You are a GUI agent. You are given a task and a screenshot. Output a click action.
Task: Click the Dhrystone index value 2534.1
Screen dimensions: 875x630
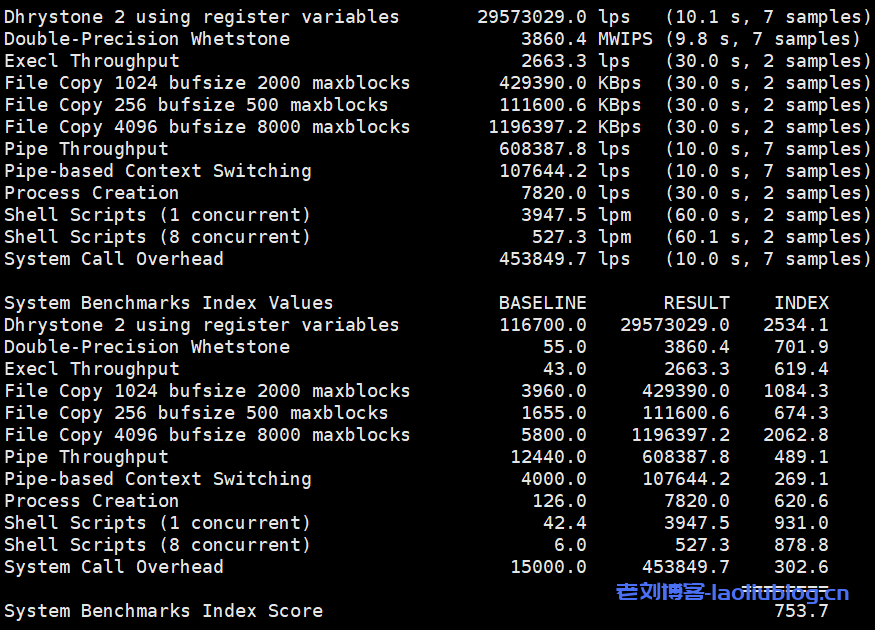(x=795, y=325)
